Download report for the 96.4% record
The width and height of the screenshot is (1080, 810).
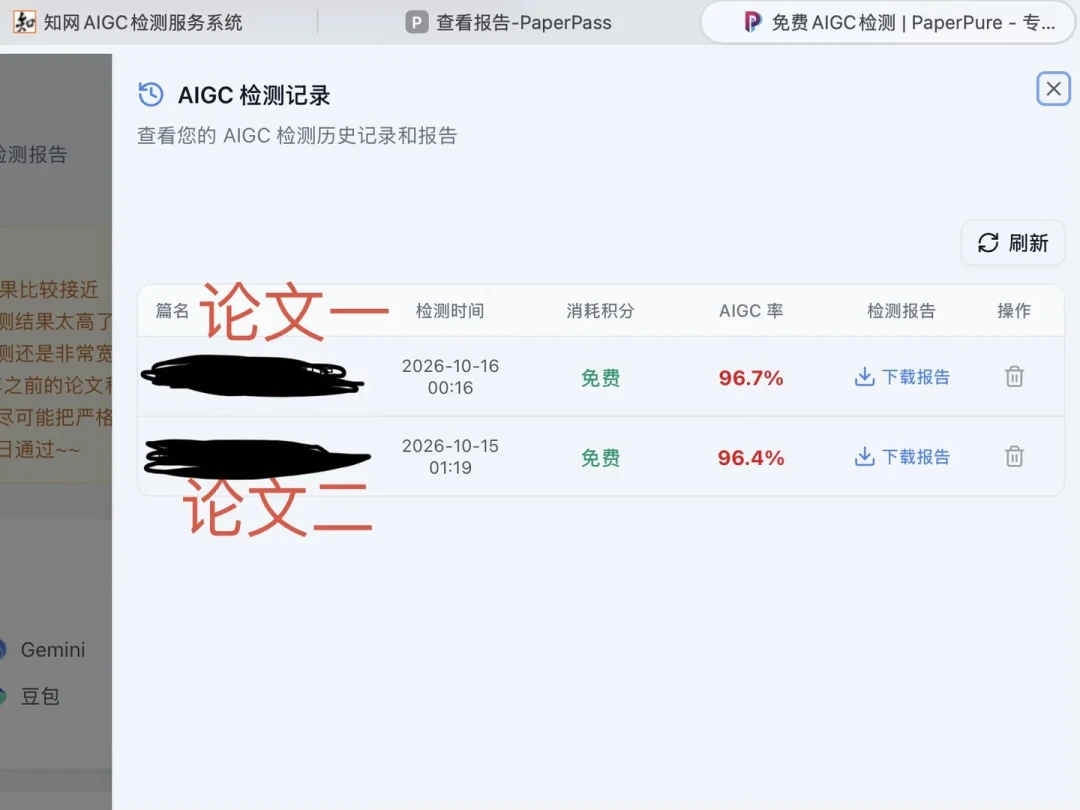coord(902,457)
